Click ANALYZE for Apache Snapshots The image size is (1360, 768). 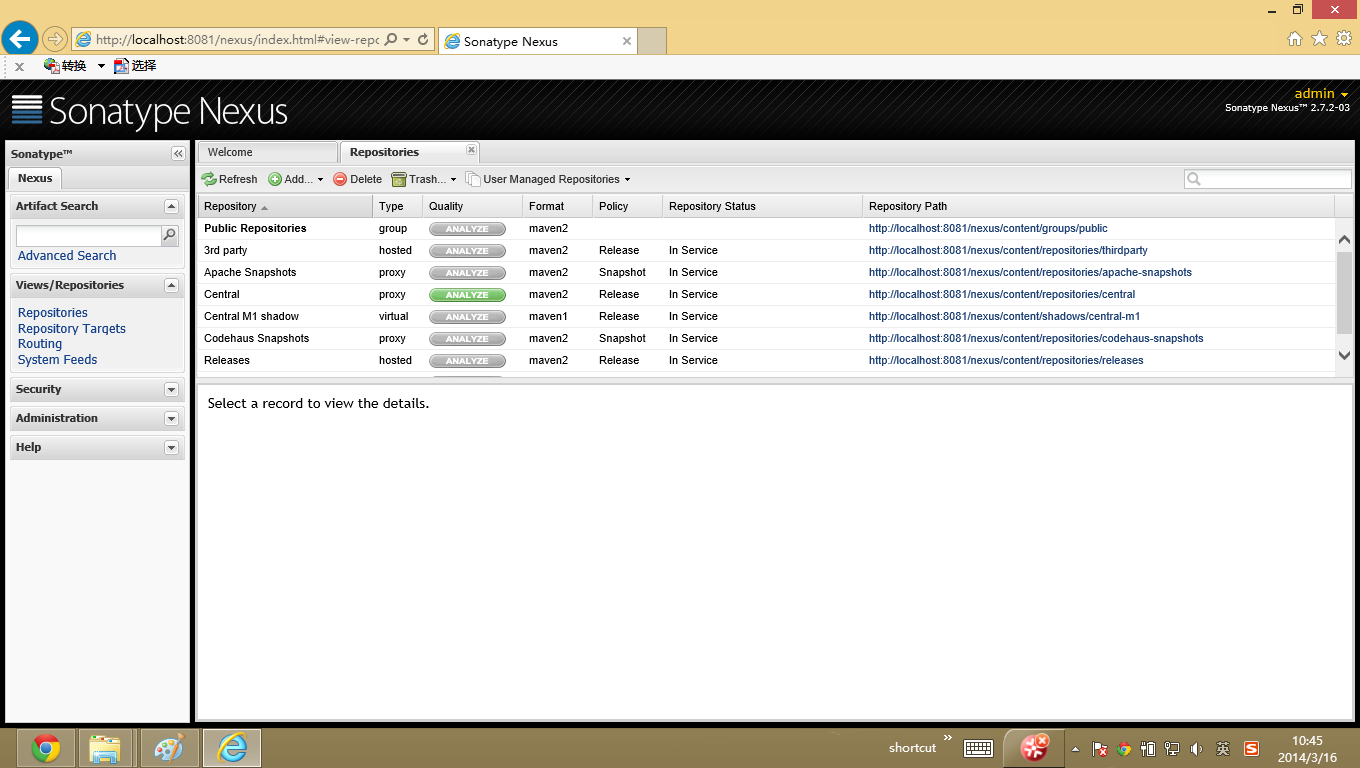[x=467, y=273]
